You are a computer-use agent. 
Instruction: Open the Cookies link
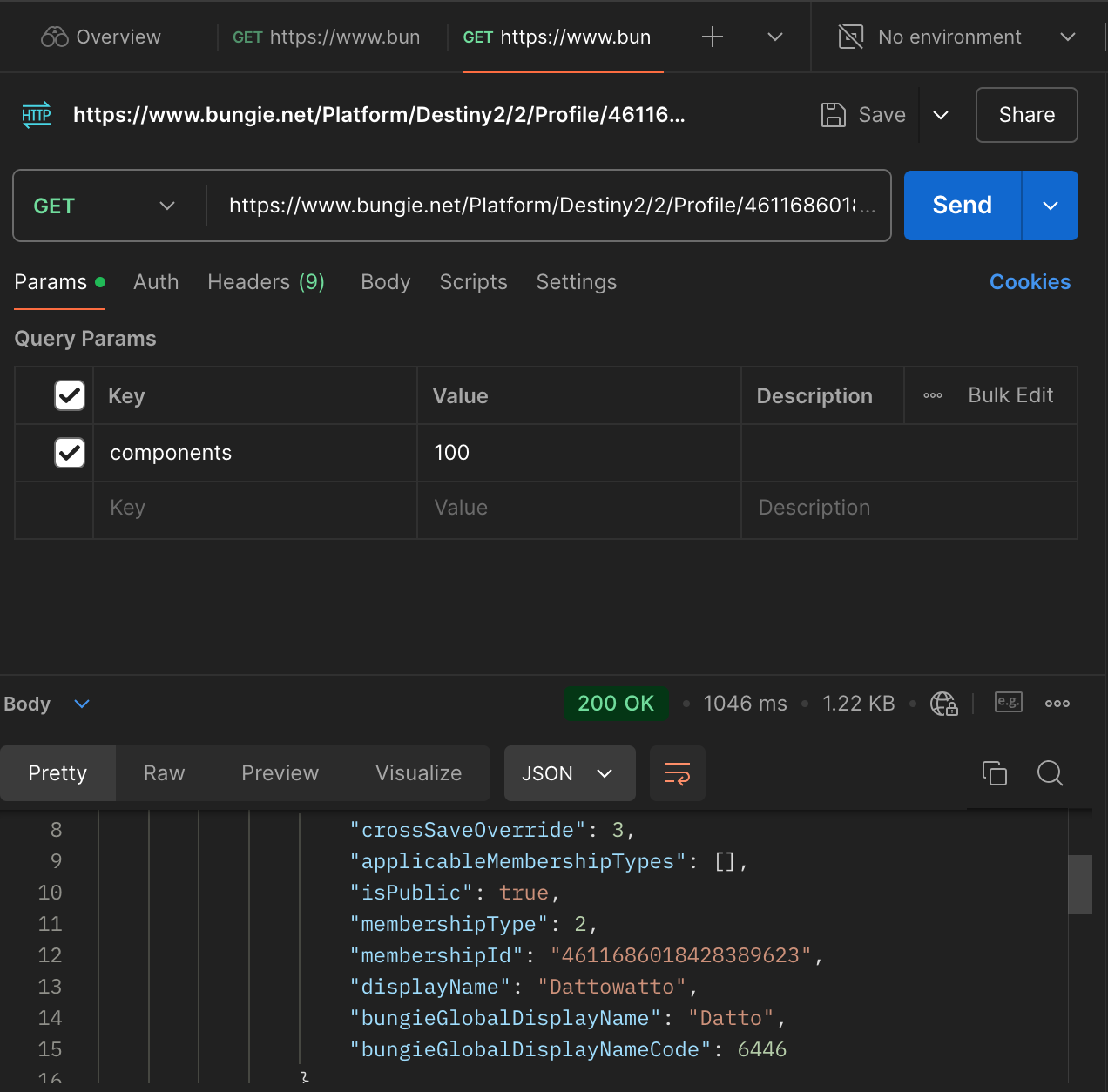click(x=1030, y=282)
